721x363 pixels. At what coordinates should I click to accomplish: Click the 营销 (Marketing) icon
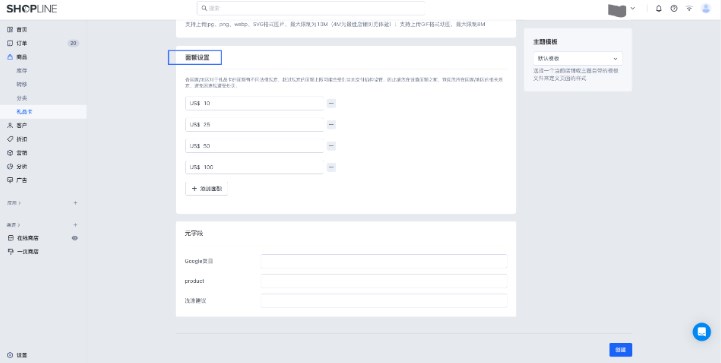tap(10, 153)
